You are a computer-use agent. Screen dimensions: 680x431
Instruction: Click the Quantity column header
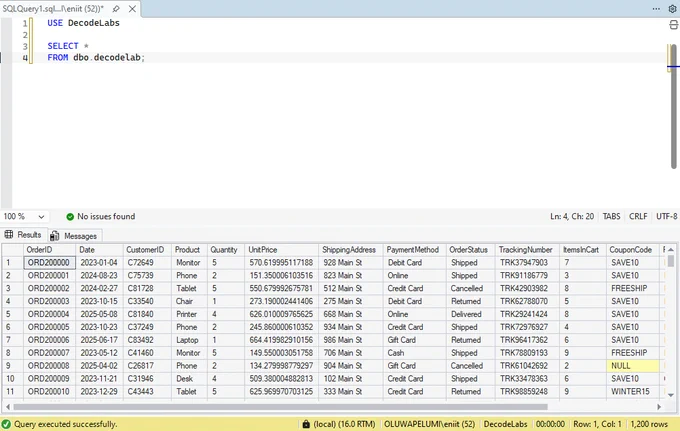point(226,250)
